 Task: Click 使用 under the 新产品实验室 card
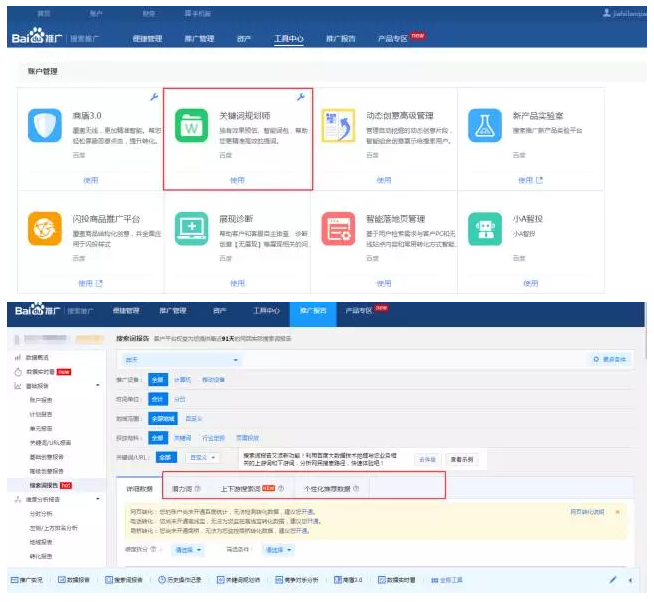click(x=526, y=180)
